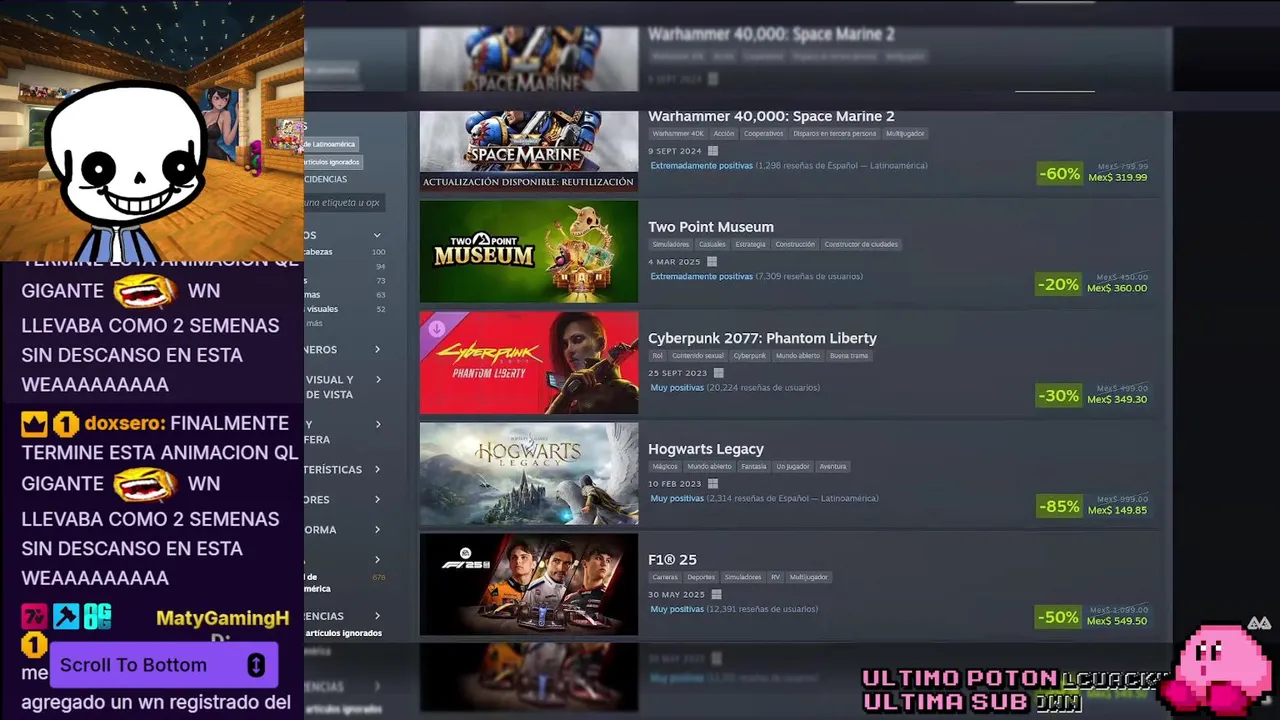Click the Mex$ 360.00 price
The height and width of the screenshot is (720, 1280).
pyautogui.click(x=1117, y=288)
